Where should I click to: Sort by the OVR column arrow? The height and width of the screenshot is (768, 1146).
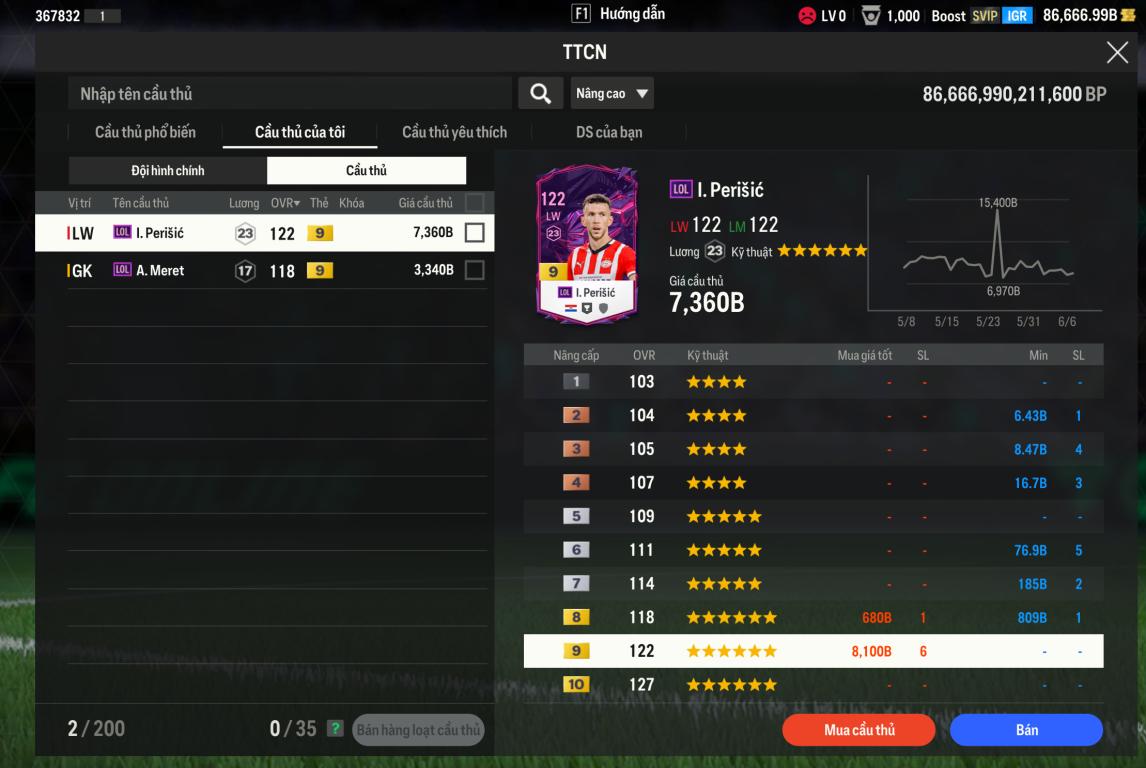tap(297, 203)
